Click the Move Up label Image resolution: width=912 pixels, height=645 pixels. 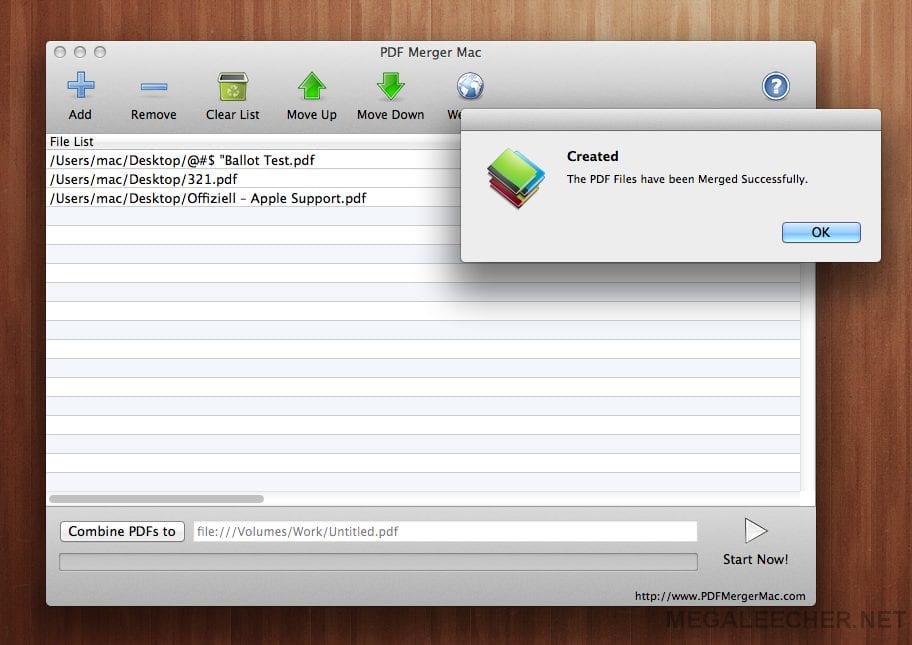(x=312, y=115)
